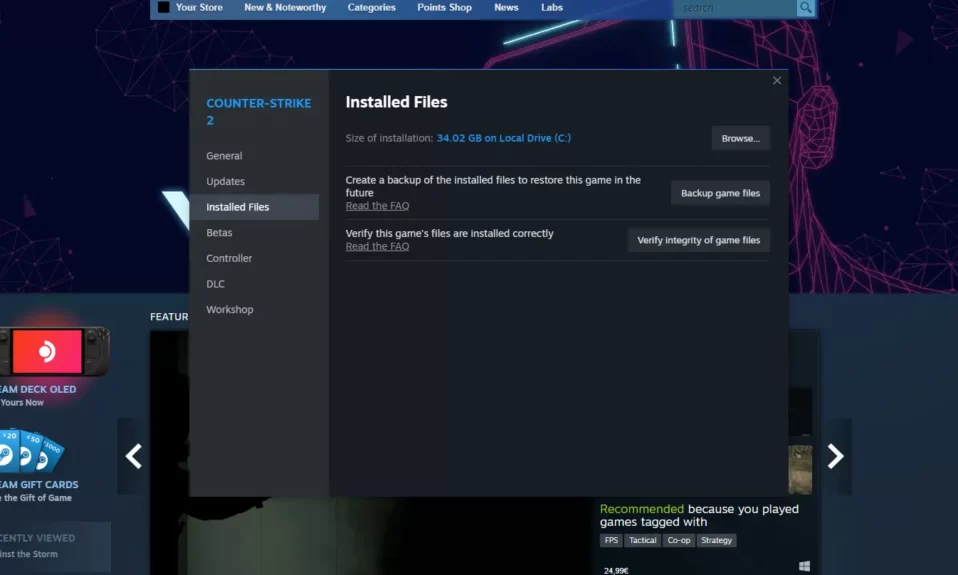Select the Workshop tab

[x=254, y=310]
